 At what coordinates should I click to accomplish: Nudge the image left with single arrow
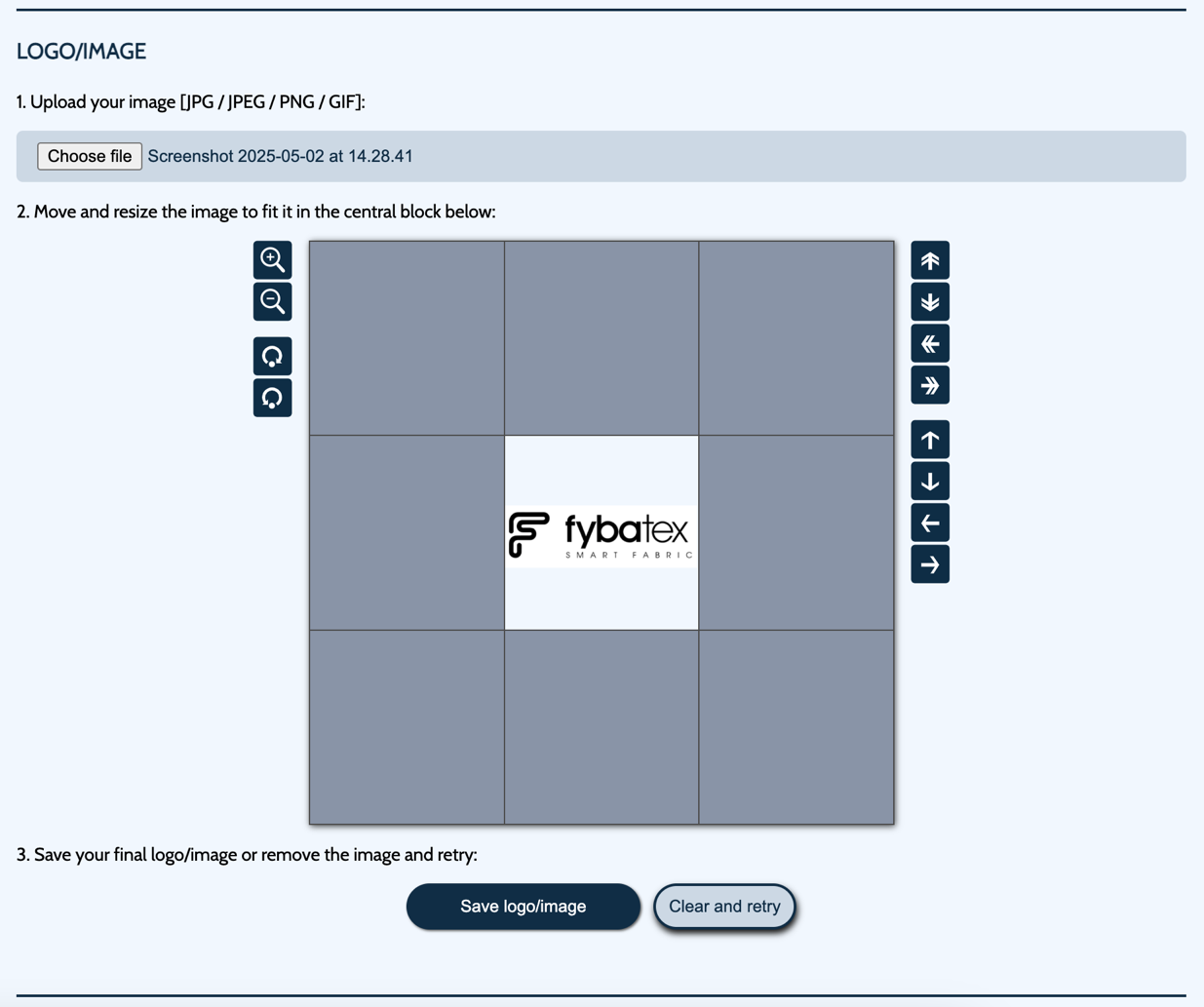pyautogui.click(x=930, y=523)
